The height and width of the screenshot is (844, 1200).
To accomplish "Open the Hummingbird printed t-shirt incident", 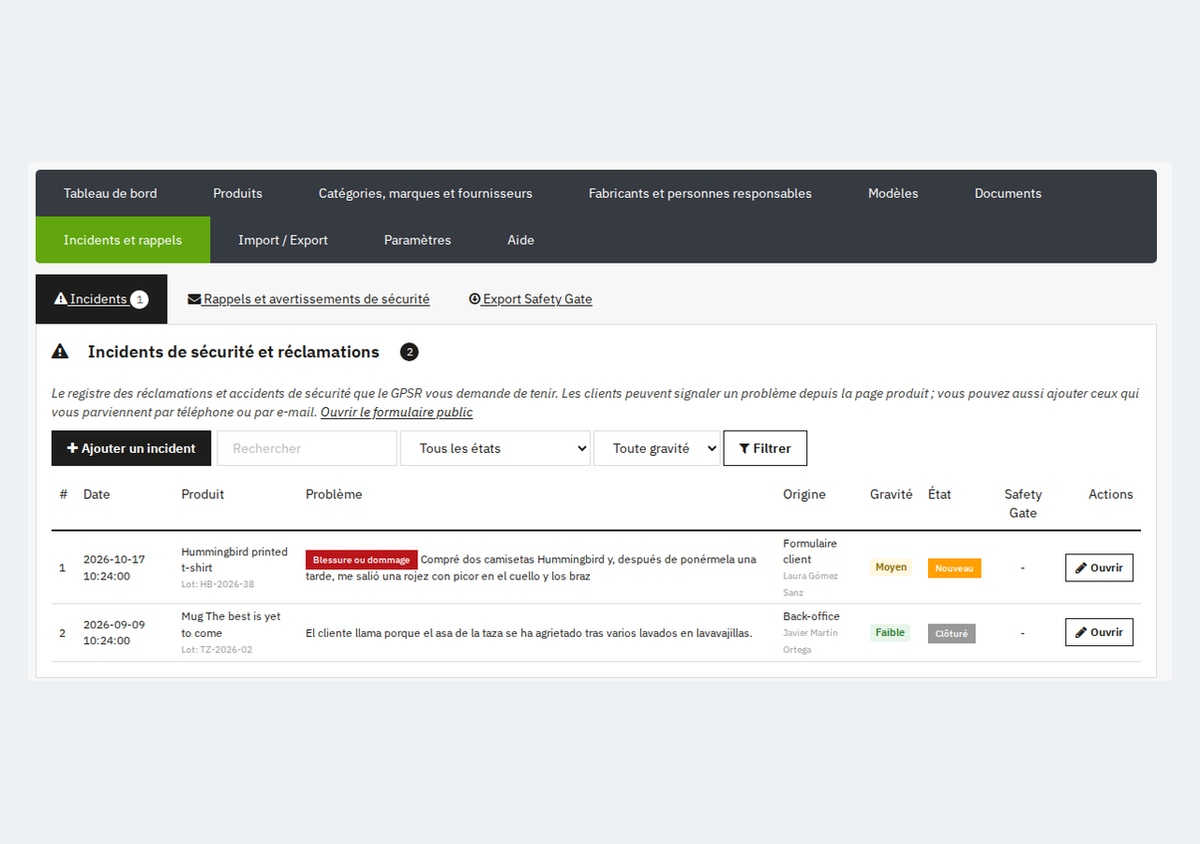I will click(1099, 567).
